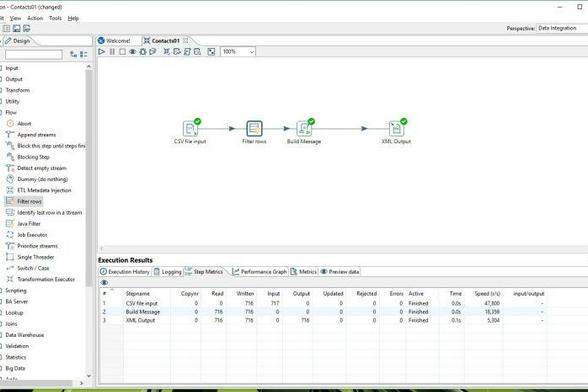Expand the Data Warehouse category in the tree
This screenshot has height=392, width=588.
coord(24,335)
